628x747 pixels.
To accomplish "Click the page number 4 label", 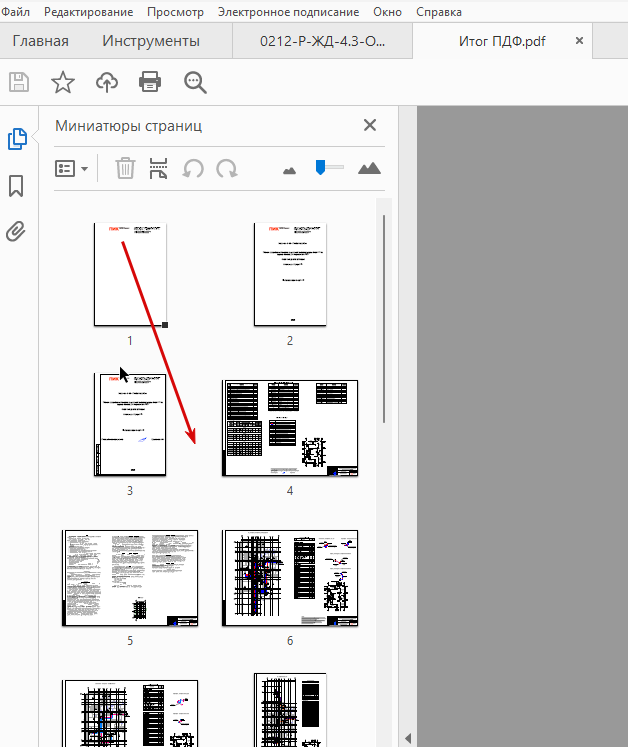I will tap(290, 491).
